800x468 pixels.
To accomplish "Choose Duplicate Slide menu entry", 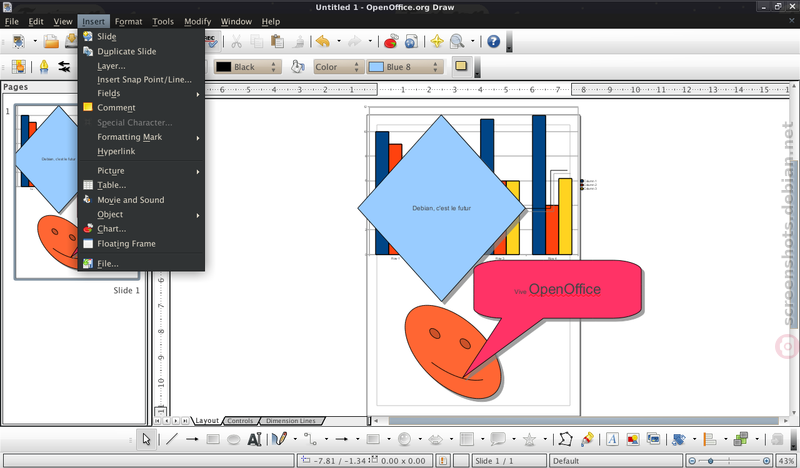I will (x=141, y=51).
